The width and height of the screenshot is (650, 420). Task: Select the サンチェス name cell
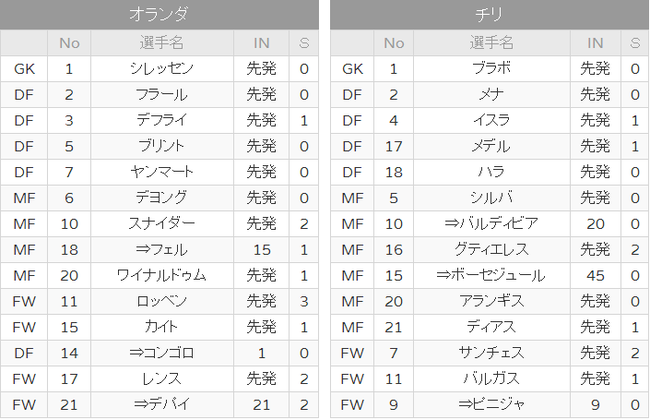(x=492, y=353)
